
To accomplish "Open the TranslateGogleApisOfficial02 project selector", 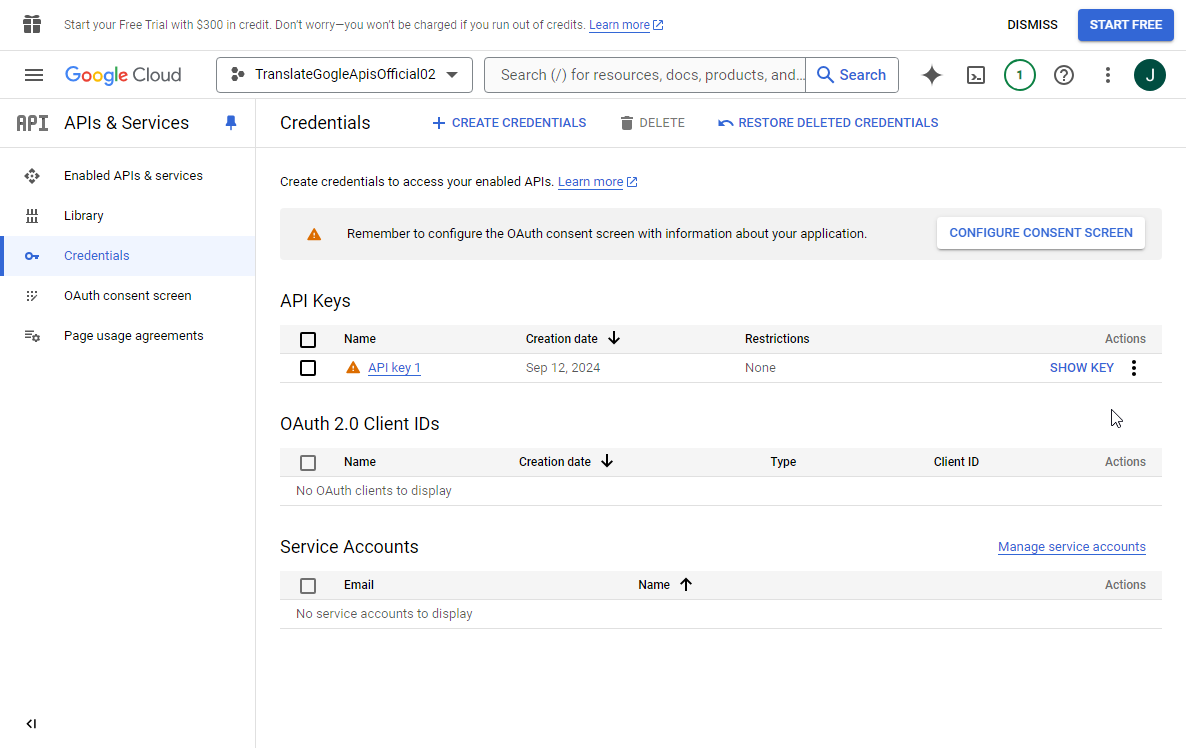I will click(344, 75).
